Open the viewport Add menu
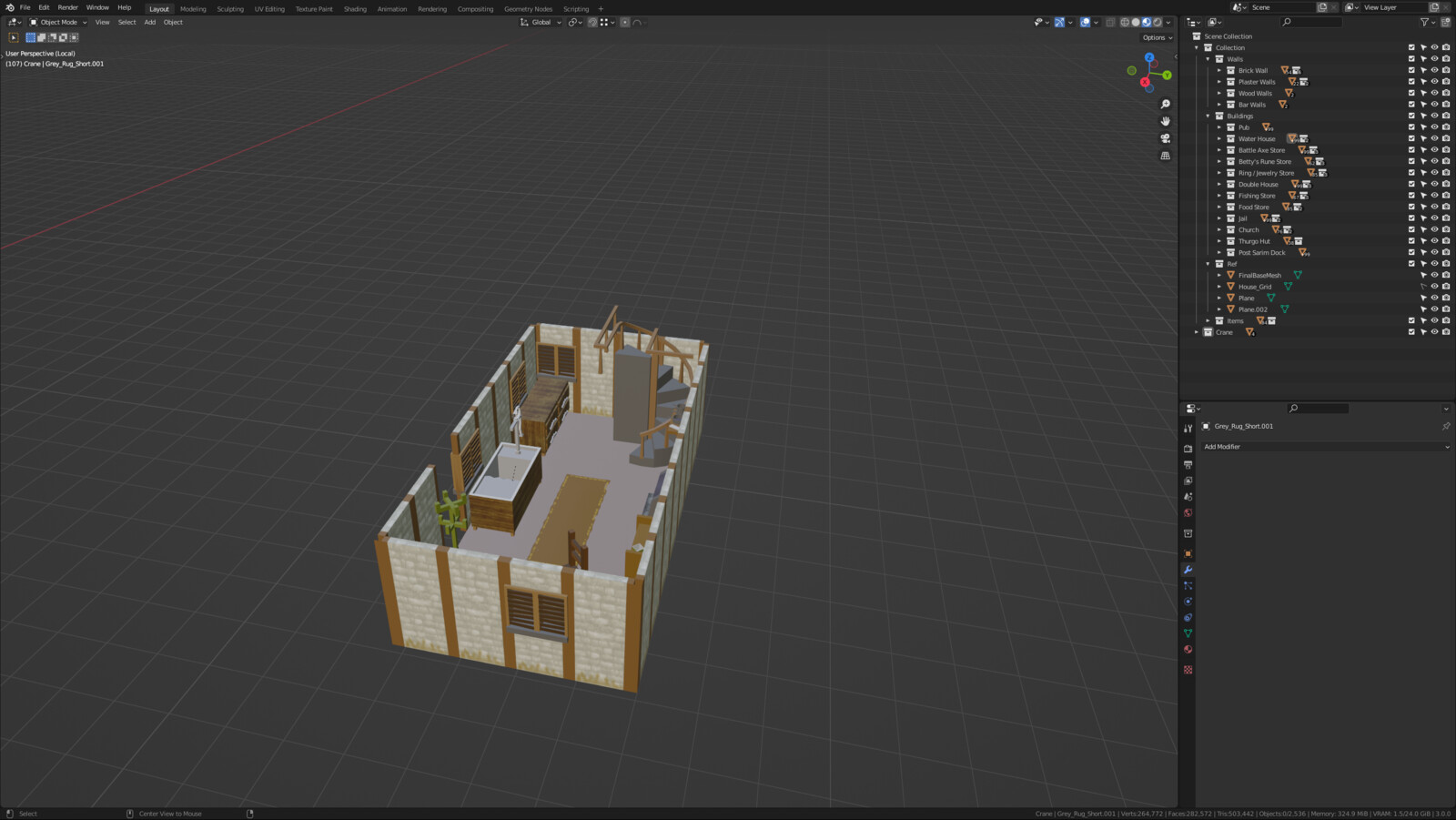1456x820 pixels. (x=149, y=22)
